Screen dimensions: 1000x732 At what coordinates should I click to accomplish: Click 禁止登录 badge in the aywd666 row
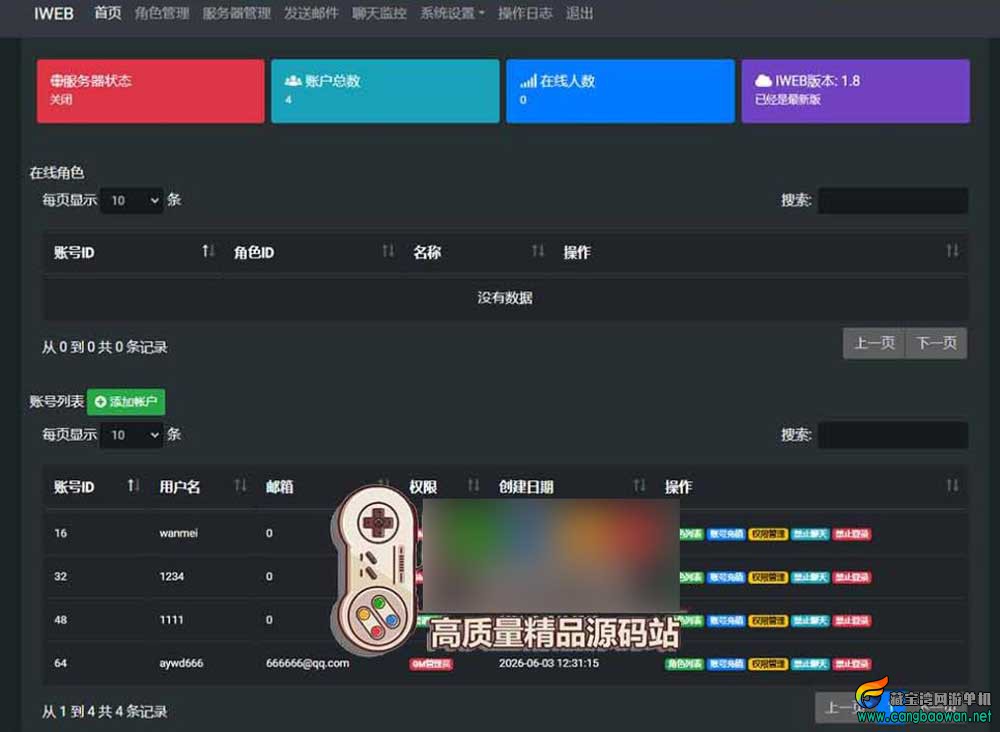pos(852,664)
